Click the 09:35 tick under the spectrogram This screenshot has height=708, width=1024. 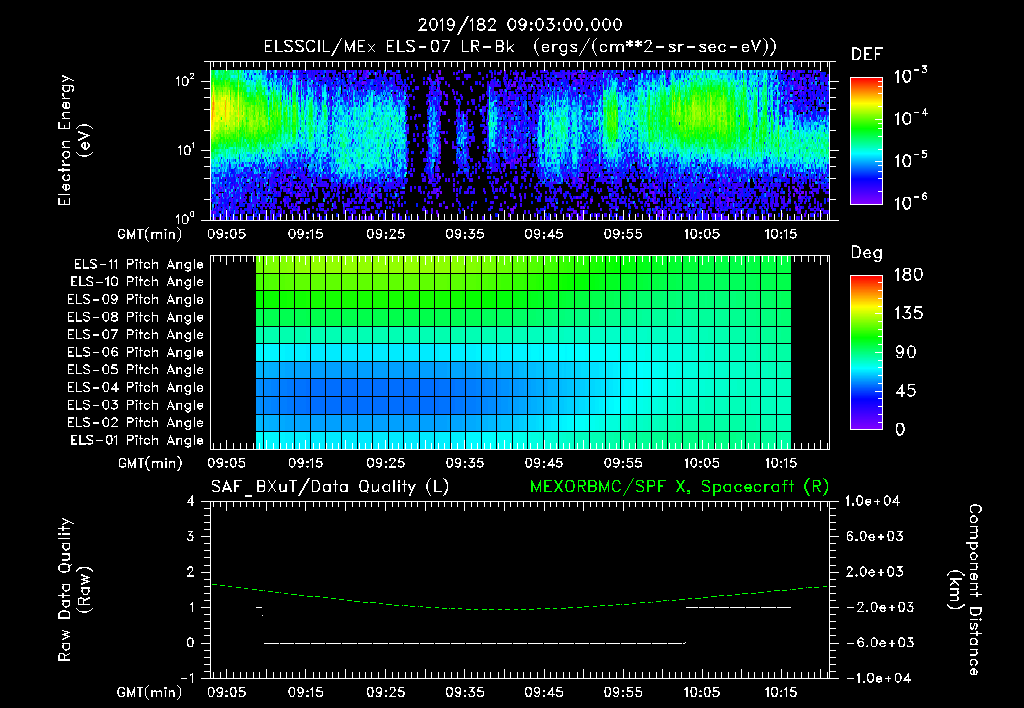pos(464,234)
